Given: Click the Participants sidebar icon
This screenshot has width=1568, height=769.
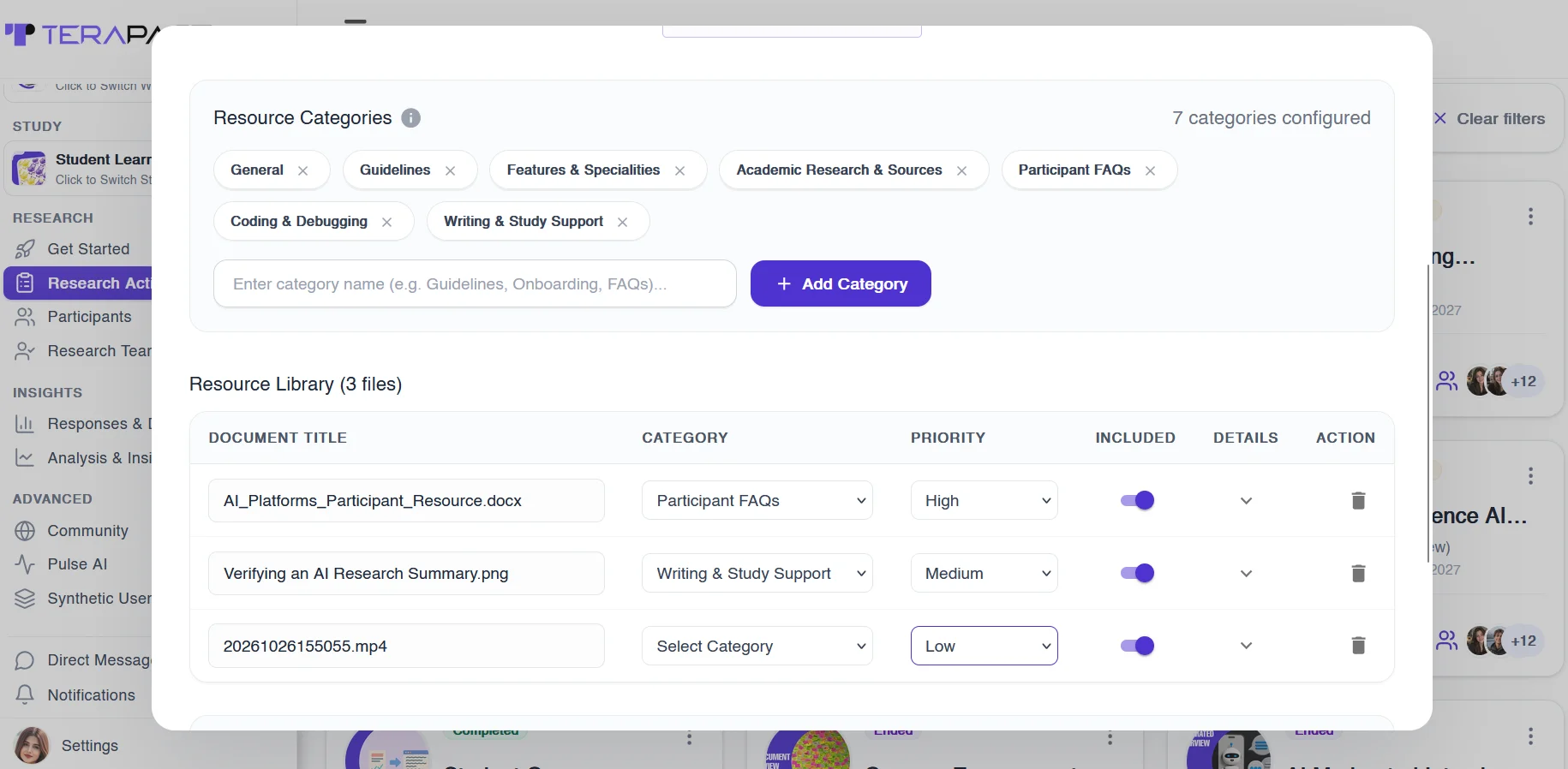Looking at the screenshot, I should [25, 317].
